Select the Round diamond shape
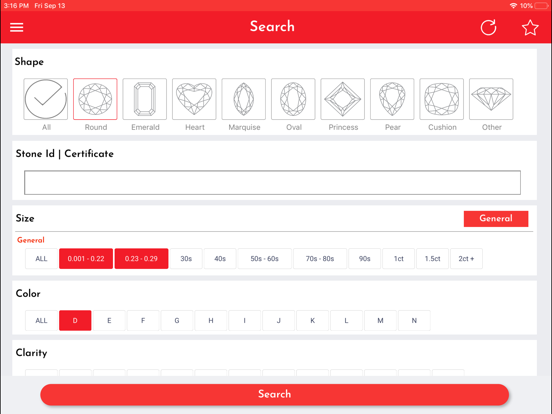Viewport: 552px width, 414px height. pos(95,99)
